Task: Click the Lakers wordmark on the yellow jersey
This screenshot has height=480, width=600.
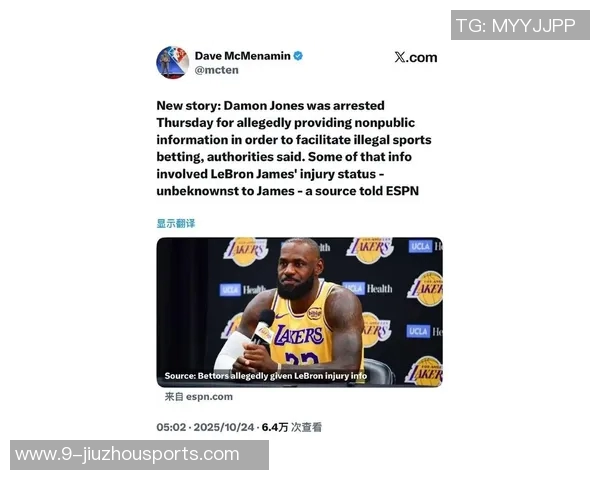Action: [299, 335]
